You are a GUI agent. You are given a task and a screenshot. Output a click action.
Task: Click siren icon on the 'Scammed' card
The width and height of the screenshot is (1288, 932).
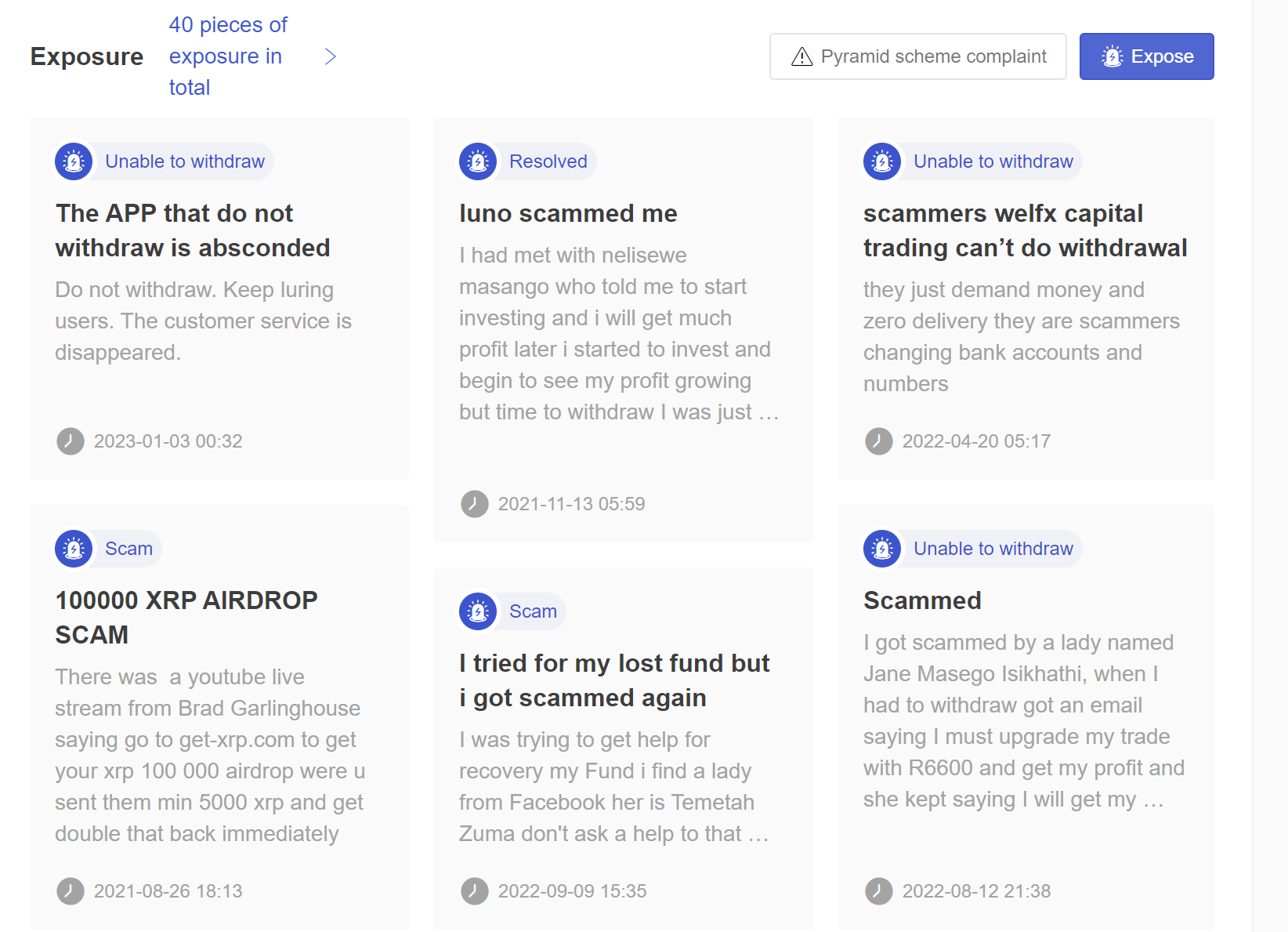[882, 549]
